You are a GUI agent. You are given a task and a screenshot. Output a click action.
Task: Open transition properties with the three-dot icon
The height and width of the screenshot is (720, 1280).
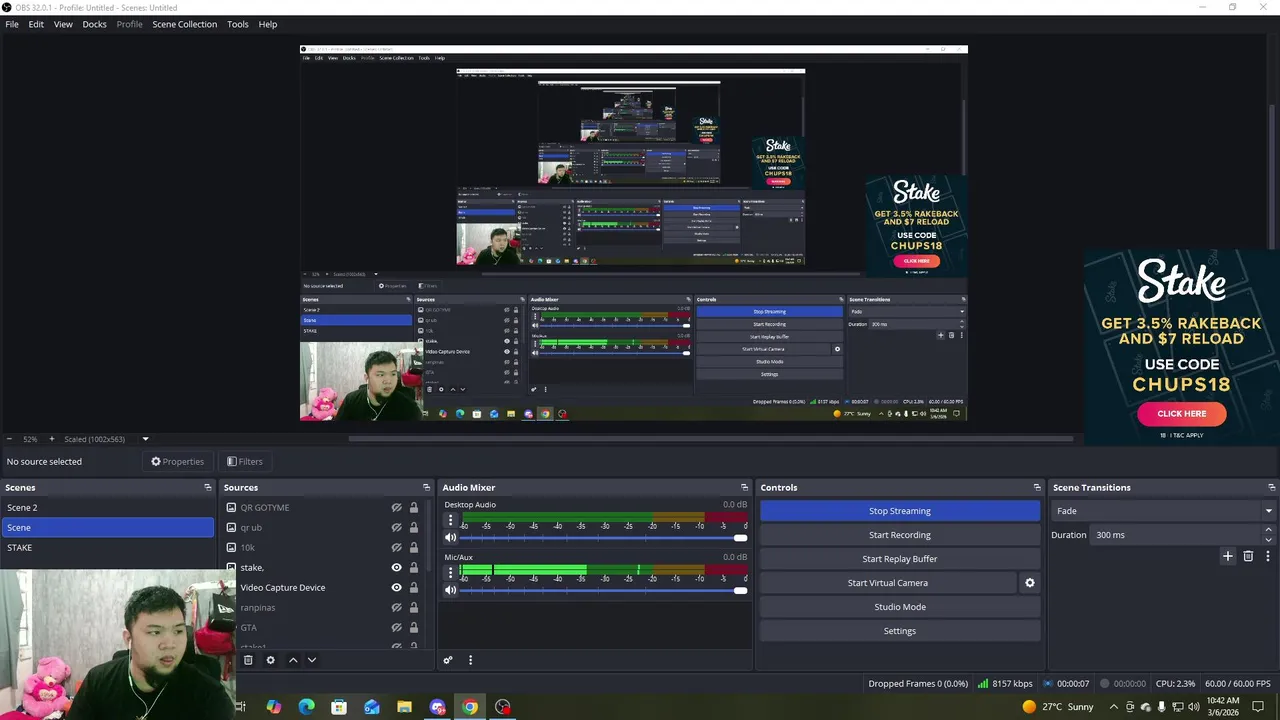[1267, 556]
